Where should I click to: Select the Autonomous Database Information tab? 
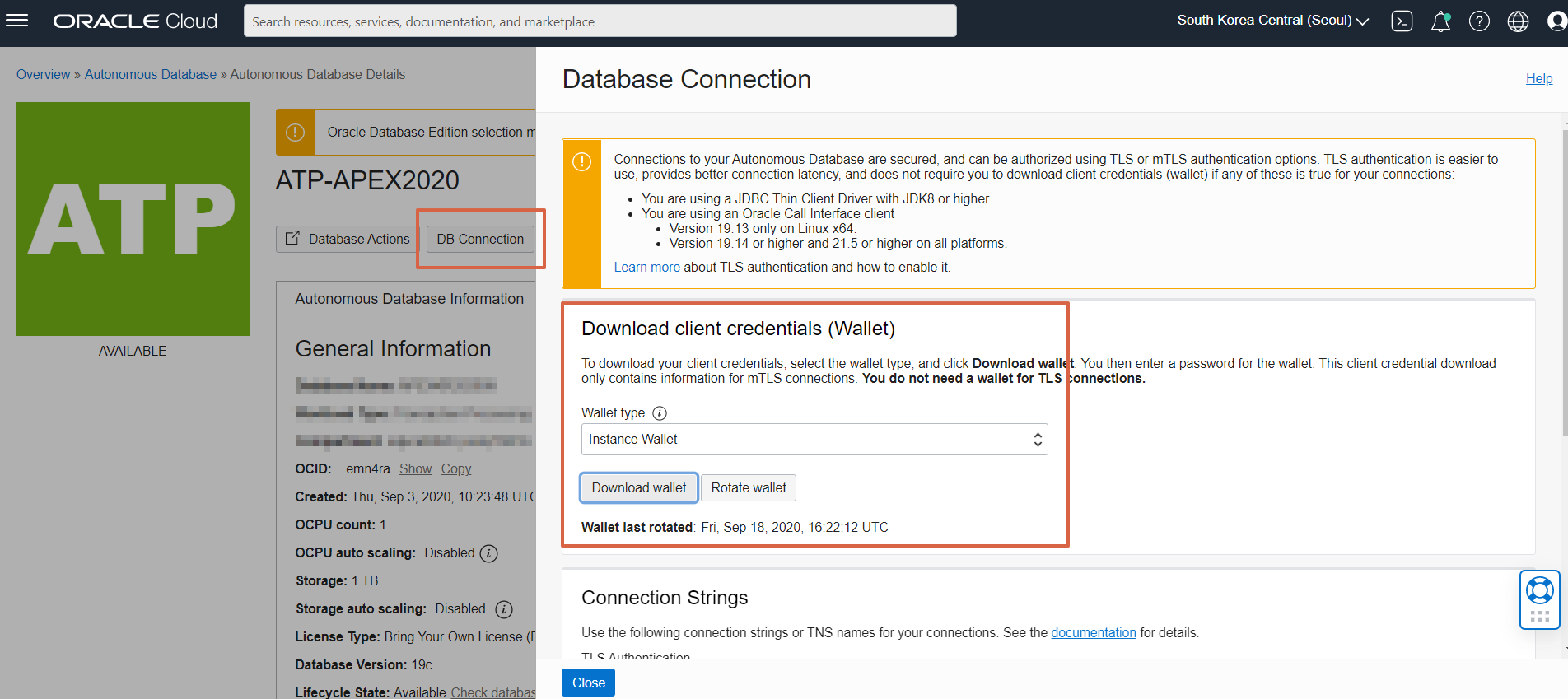click(x=409, y=299)
